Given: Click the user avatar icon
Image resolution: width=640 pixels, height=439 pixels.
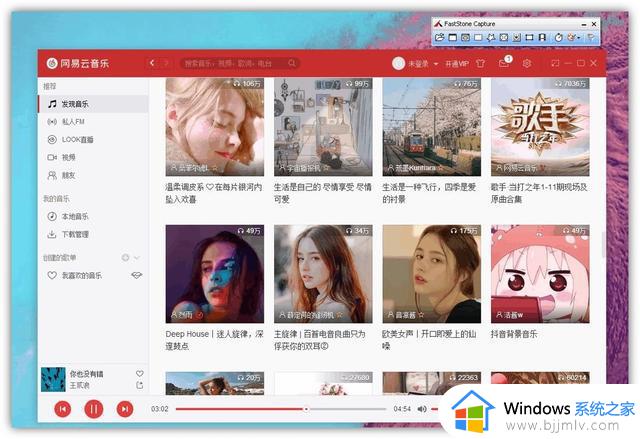Looking at the screenshot, I should pyautogui.click(x=398, y=63).
